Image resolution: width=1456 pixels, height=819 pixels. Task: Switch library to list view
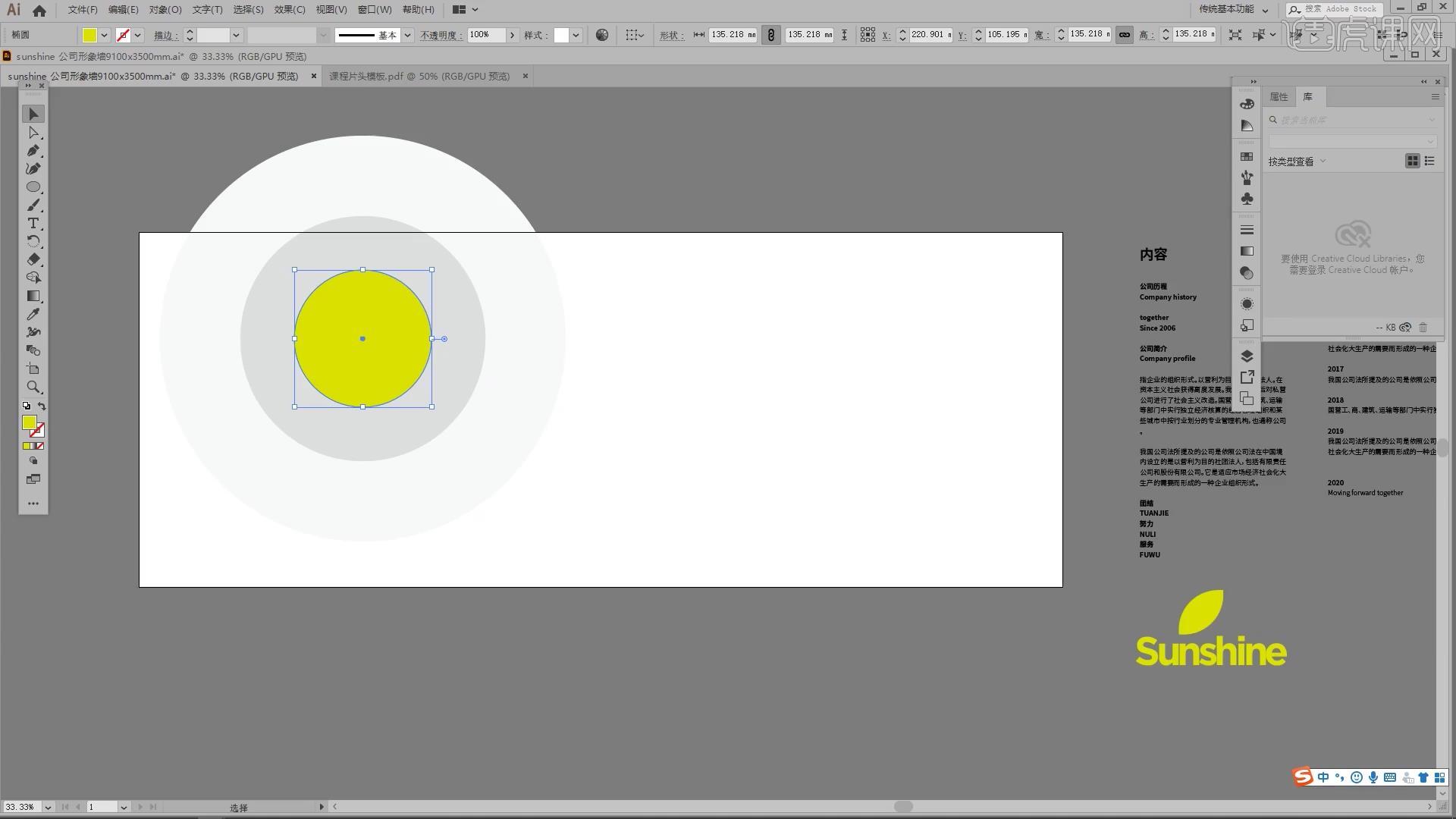1429,161
